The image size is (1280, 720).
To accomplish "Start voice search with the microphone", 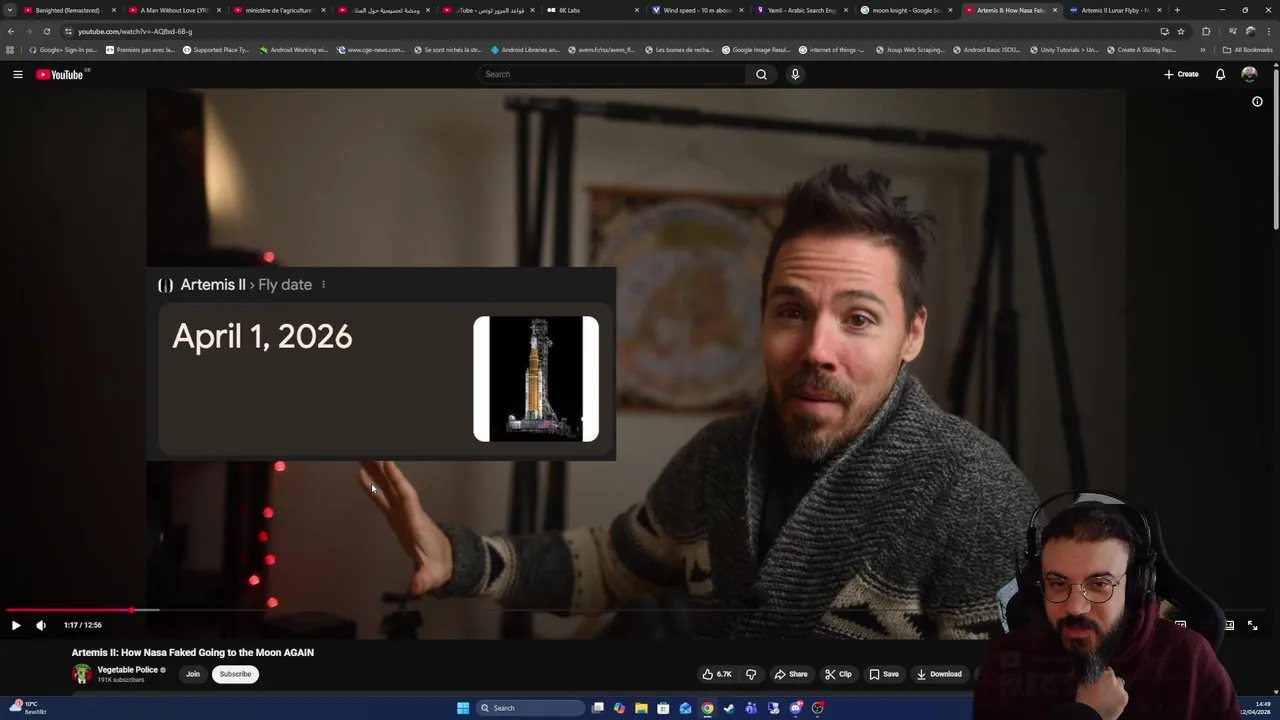I will [795, 74].
